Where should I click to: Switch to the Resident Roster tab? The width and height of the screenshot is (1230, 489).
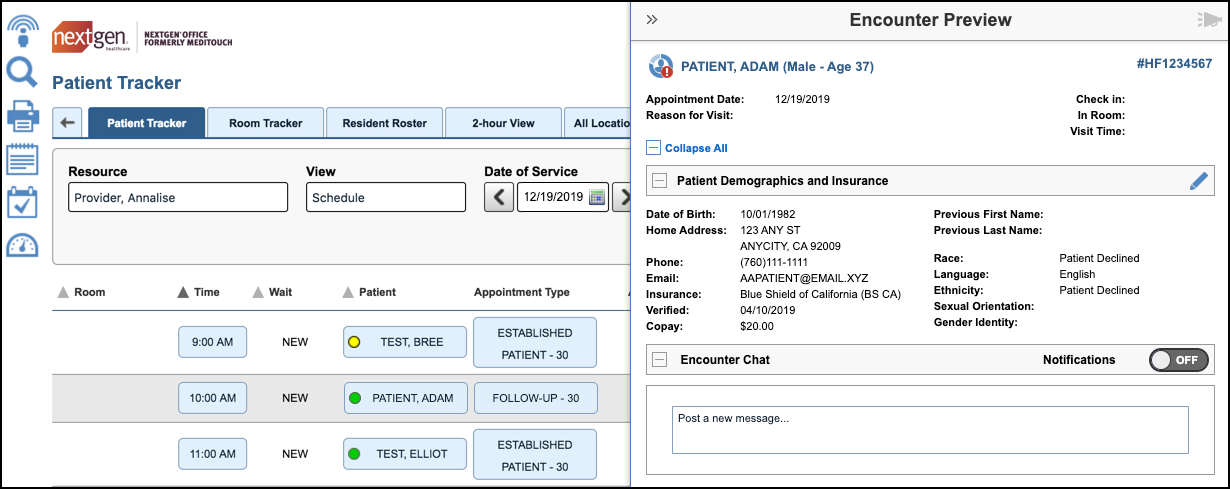point(384,123)
